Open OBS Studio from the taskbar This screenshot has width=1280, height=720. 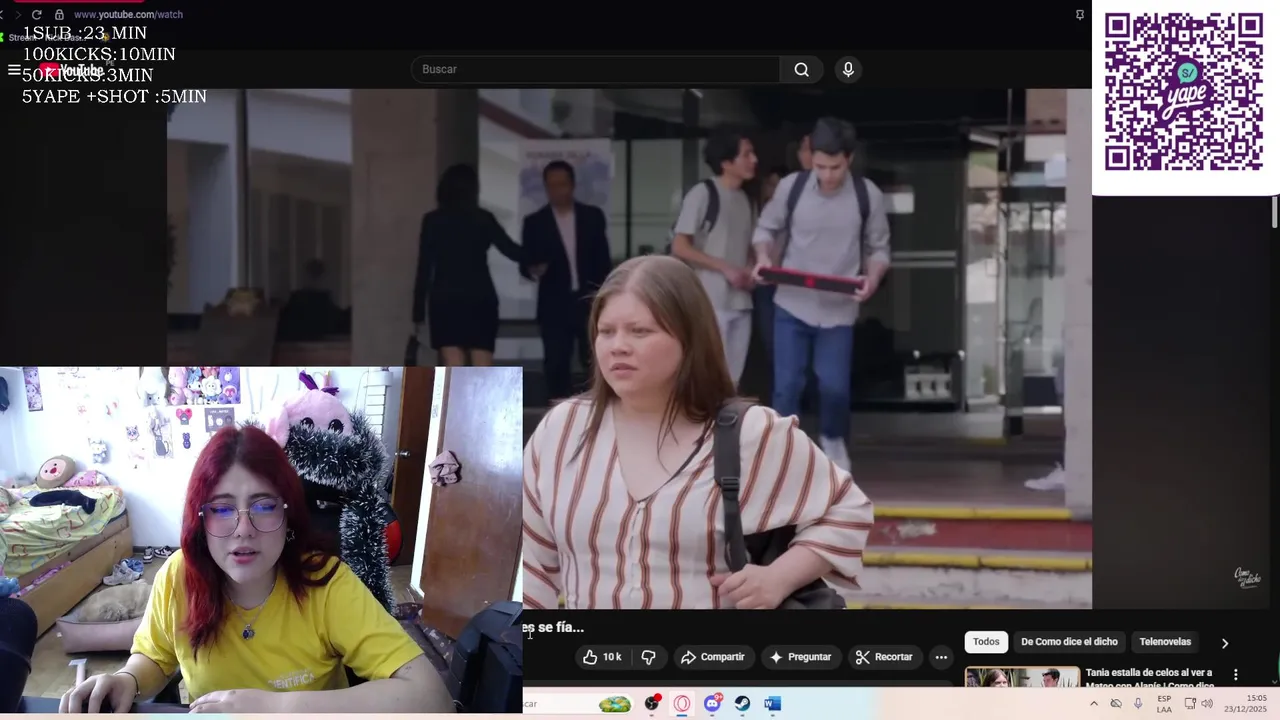tap(652, 704)
